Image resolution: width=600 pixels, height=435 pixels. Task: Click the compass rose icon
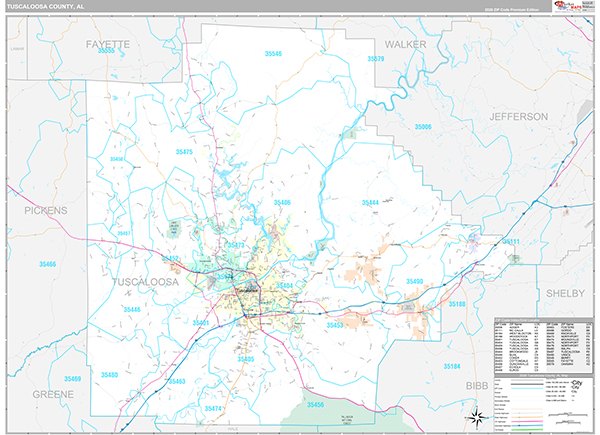477,417
